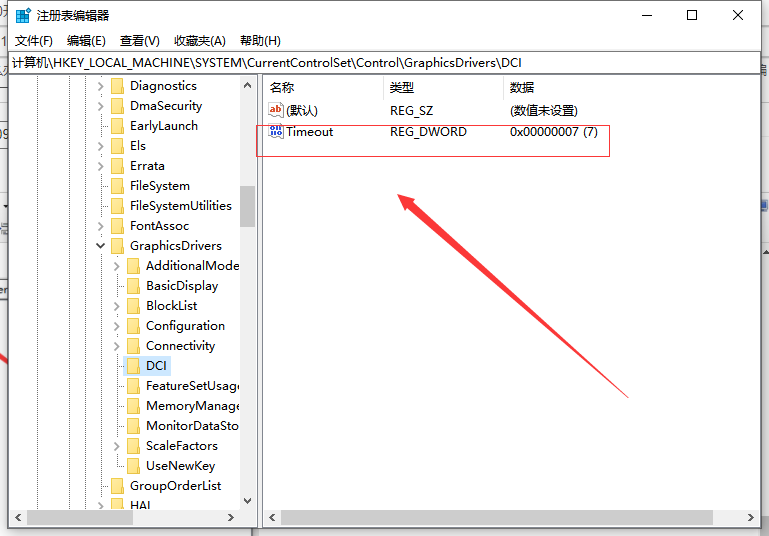The height and width of the screenshot is (536, 769).
Task: Select the BasicDisplay folder icon
Action: click(133, 286)
